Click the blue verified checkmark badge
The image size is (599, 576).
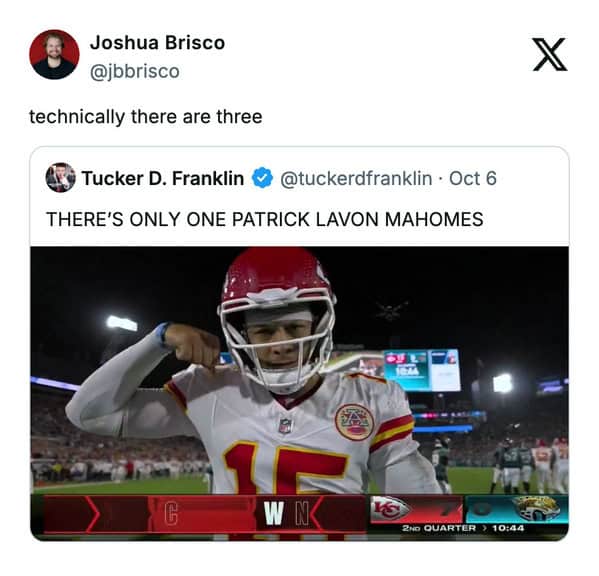click(262, 178)
